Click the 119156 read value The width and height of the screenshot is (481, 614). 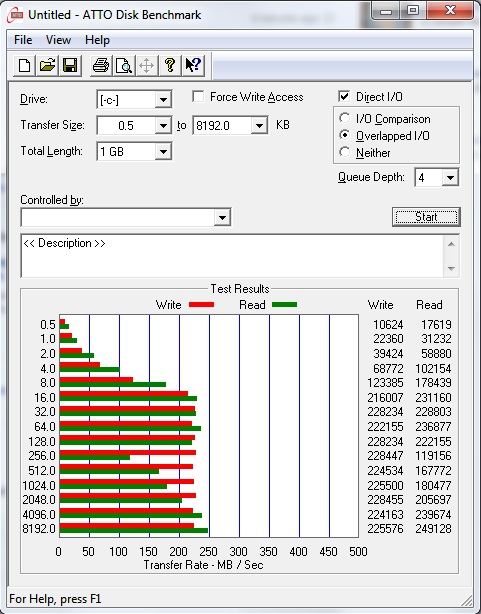tap(433, 456)
